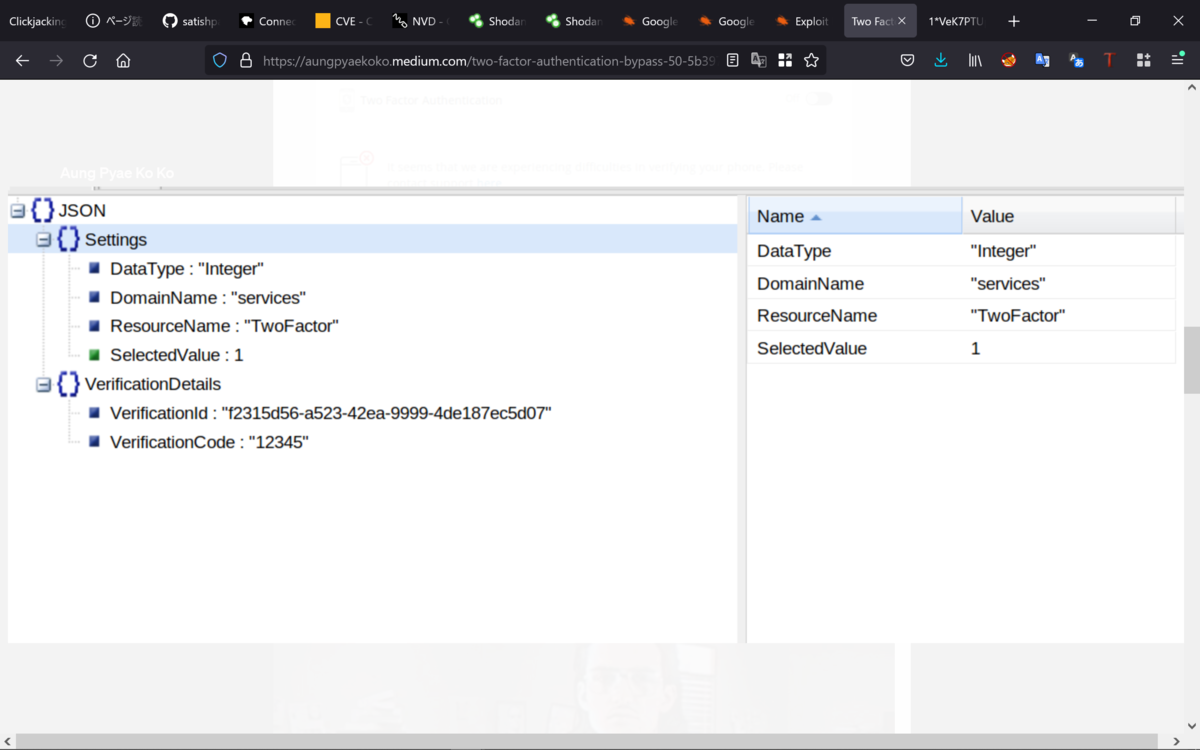Sort by the Value column header
Screen dimensions: 1200x750
[1068, 216]
